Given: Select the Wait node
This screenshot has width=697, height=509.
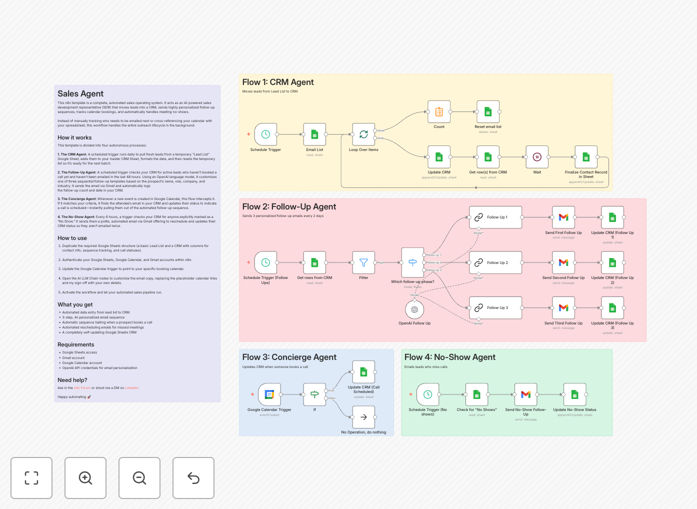Looking at the screenshot, I should pyautogui.click(x=537, y=157).
